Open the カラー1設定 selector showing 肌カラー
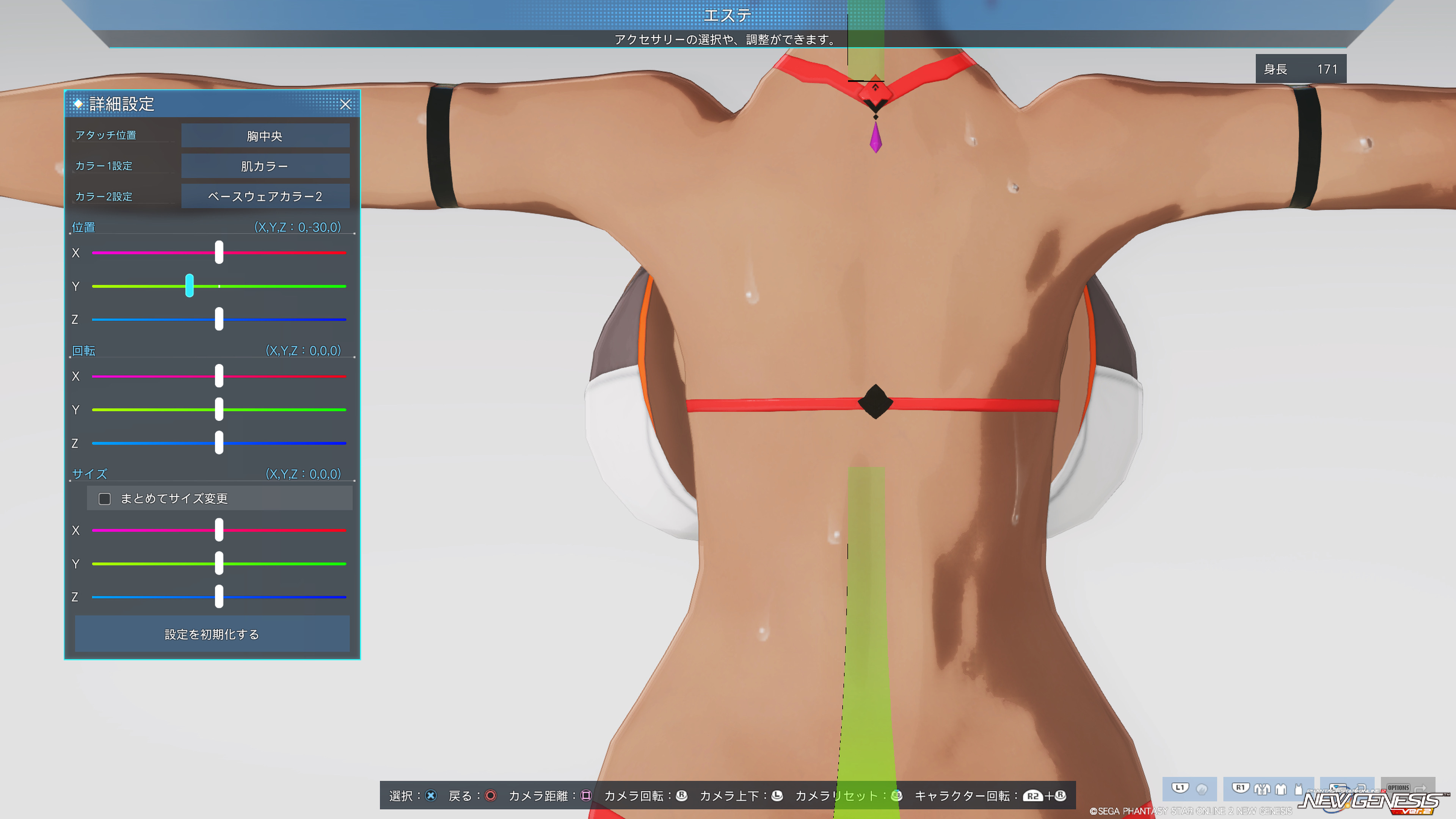This screenshot has height=819, width=1456. 265,166
